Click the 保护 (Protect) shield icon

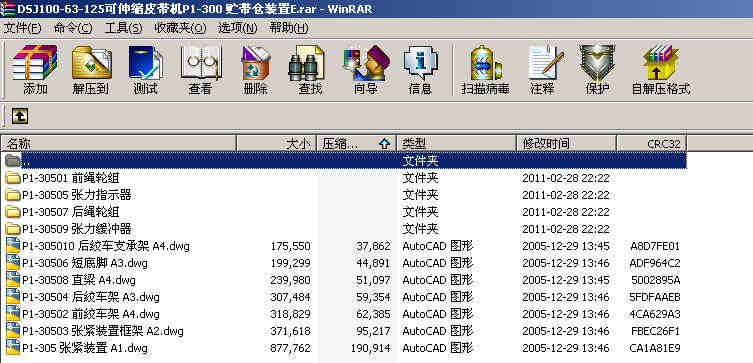597,62
